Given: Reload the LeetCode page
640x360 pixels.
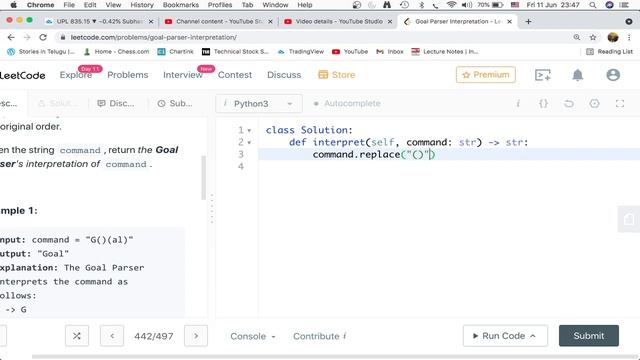Looking at the screenshot, I should pyautogui.click(x=43, y=37).
